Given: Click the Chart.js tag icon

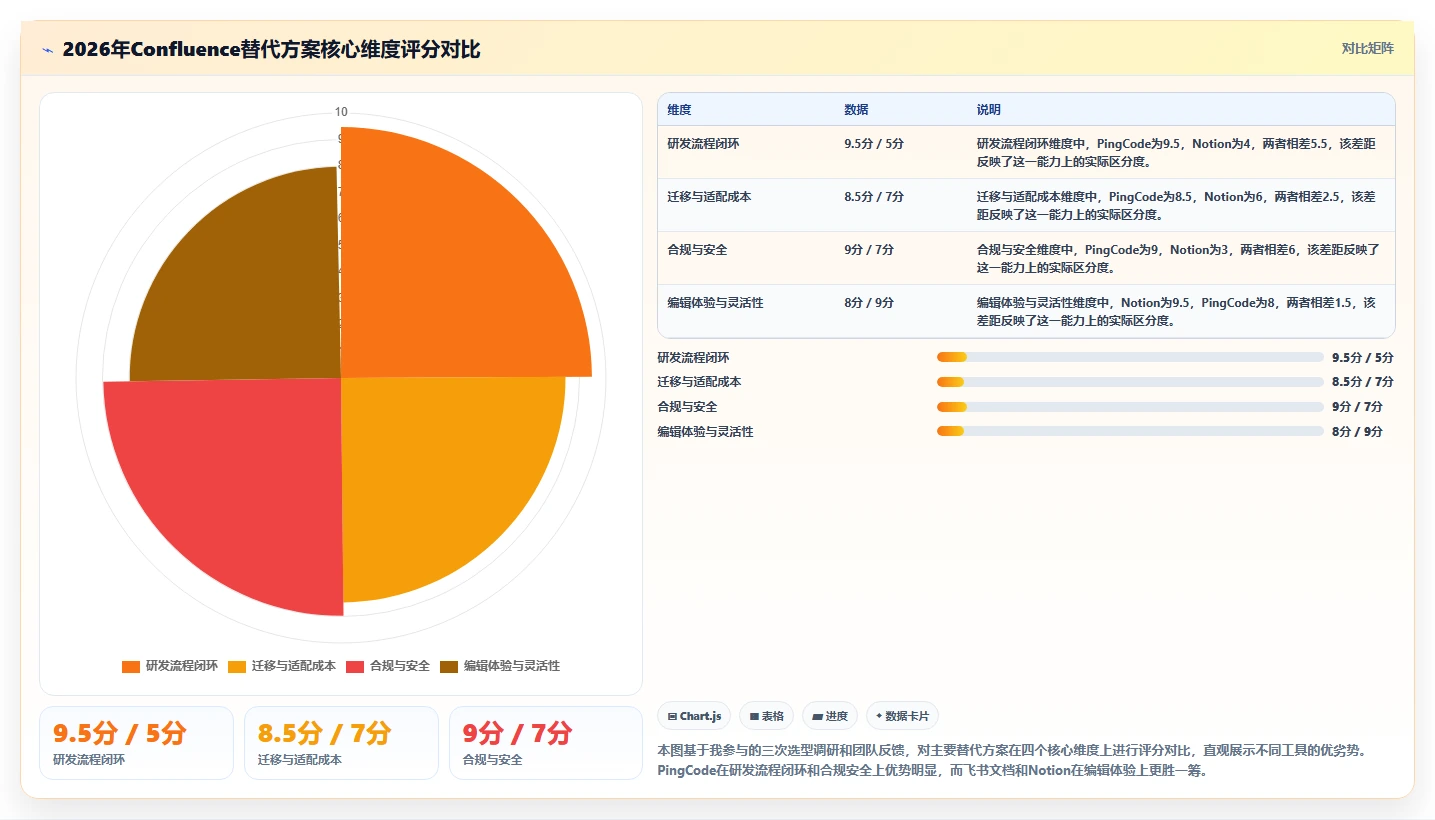Looking at the screenshot, I should click(x=672, y=716).
